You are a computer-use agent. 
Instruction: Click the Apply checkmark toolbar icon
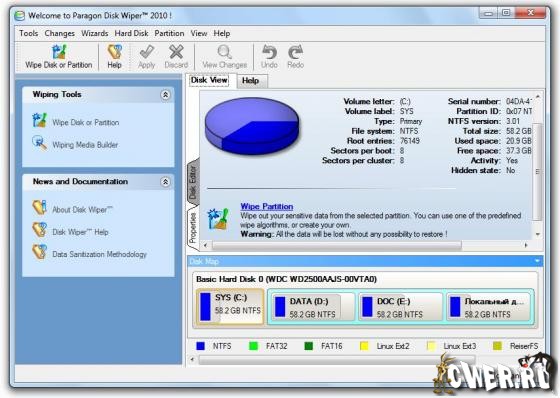click(x=146, y=52)
